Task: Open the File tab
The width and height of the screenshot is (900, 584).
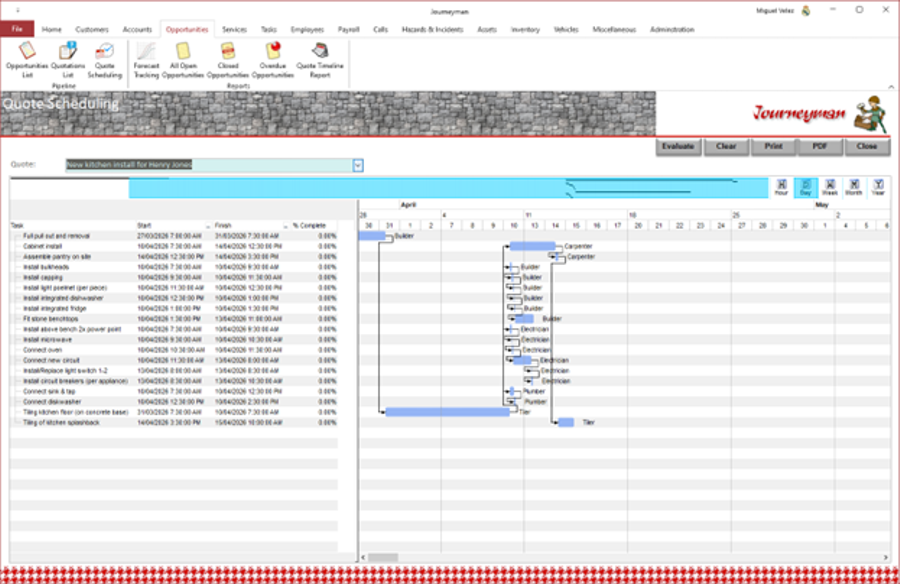Action: click(17, 29)
